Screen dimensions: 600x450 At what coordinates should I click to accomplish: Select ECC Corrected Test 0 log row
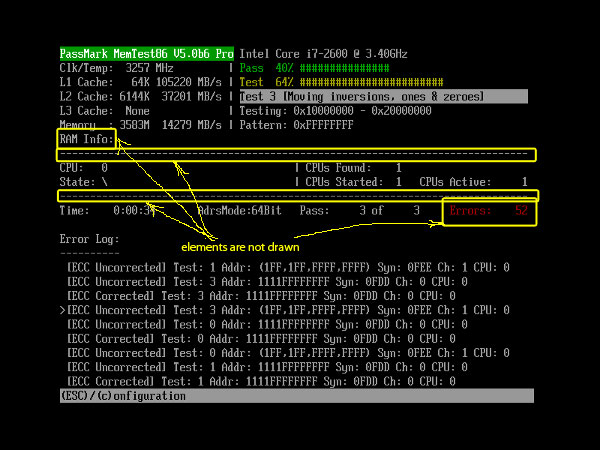[x=261, y=339]
